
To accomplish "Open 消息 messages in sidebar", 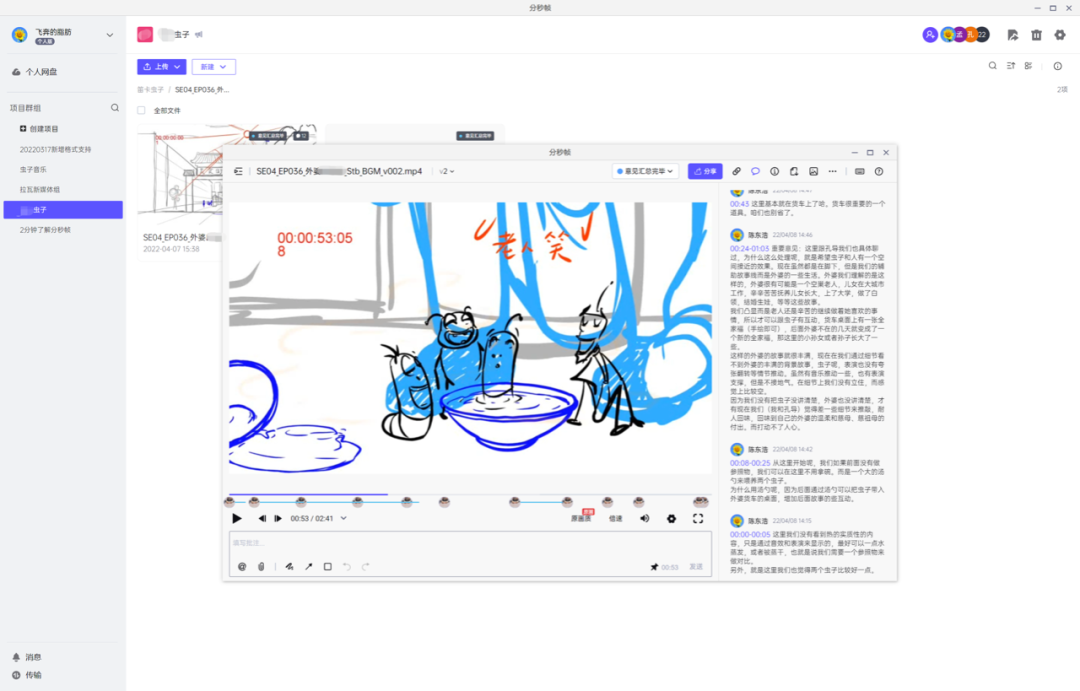I will click(27, 657).
